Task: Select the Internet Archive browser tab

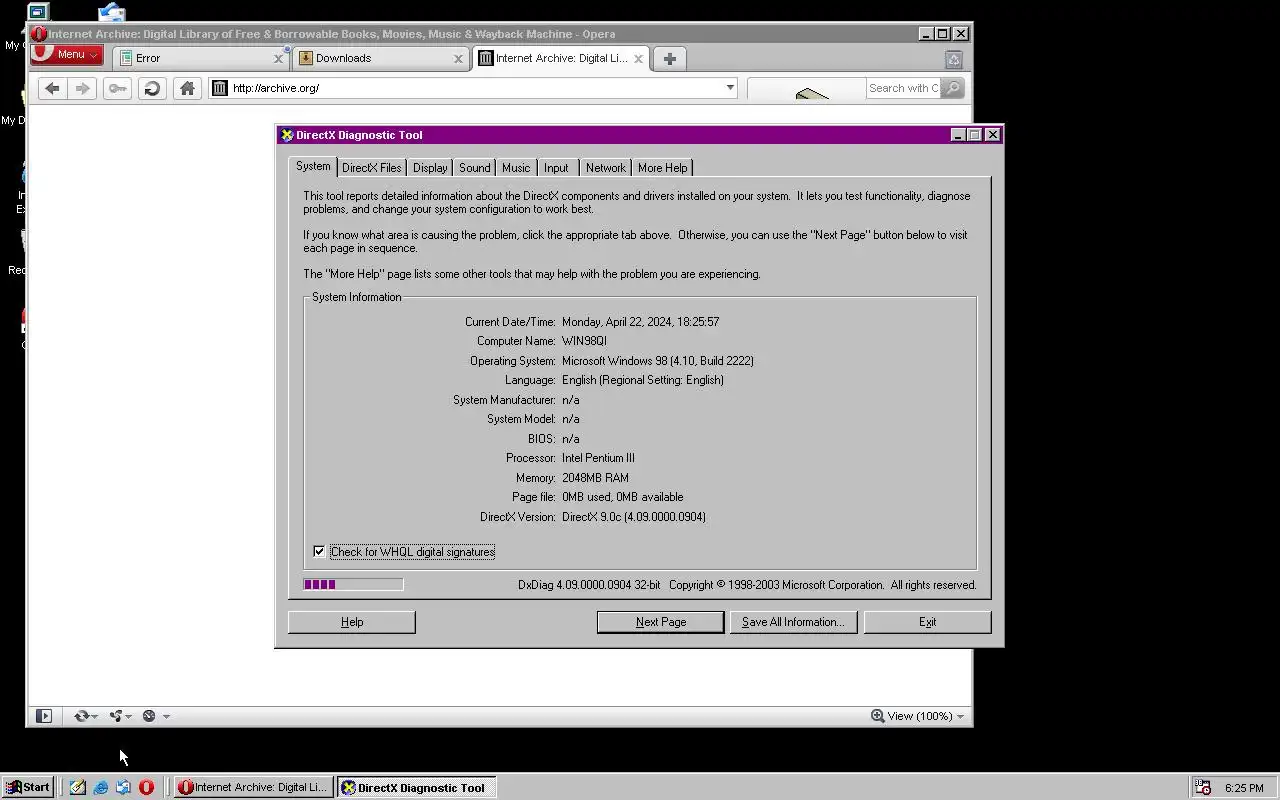Action: pyautogui.click(x=560, y=58)
